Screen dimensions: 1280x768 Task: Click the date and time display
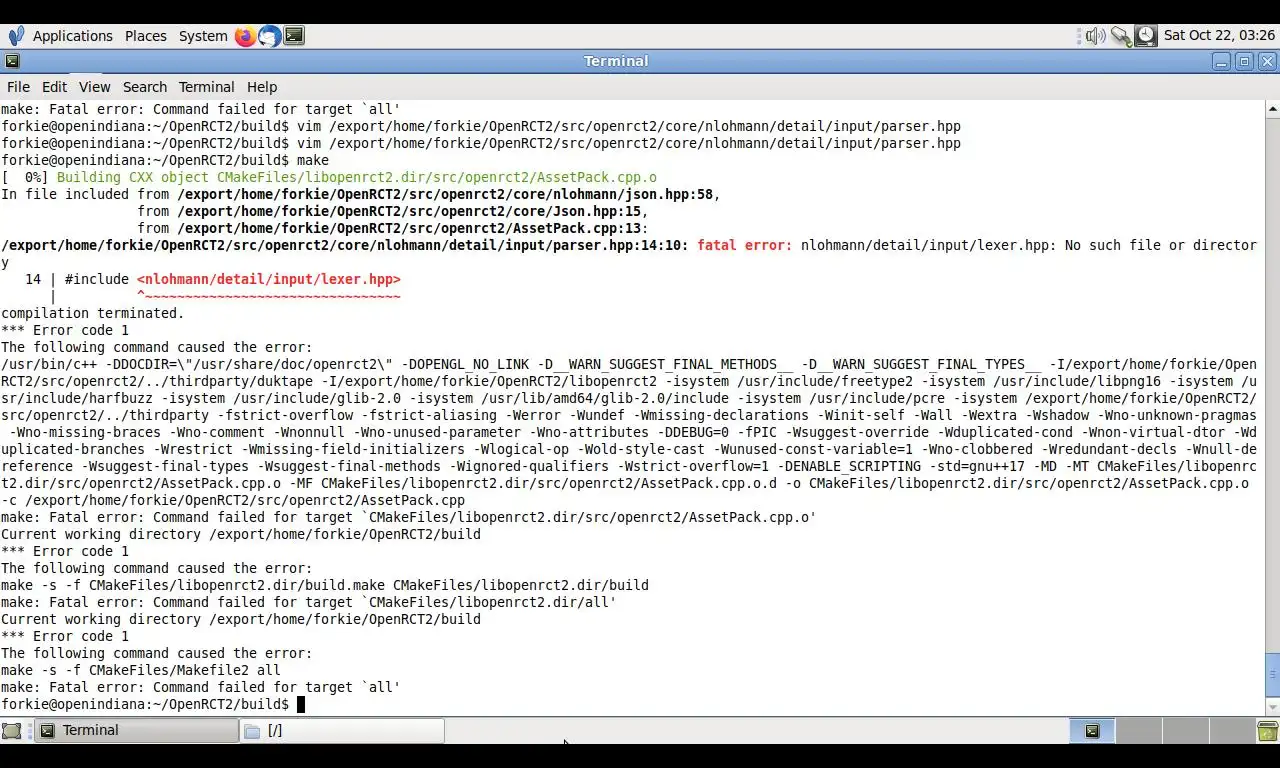1219,35
